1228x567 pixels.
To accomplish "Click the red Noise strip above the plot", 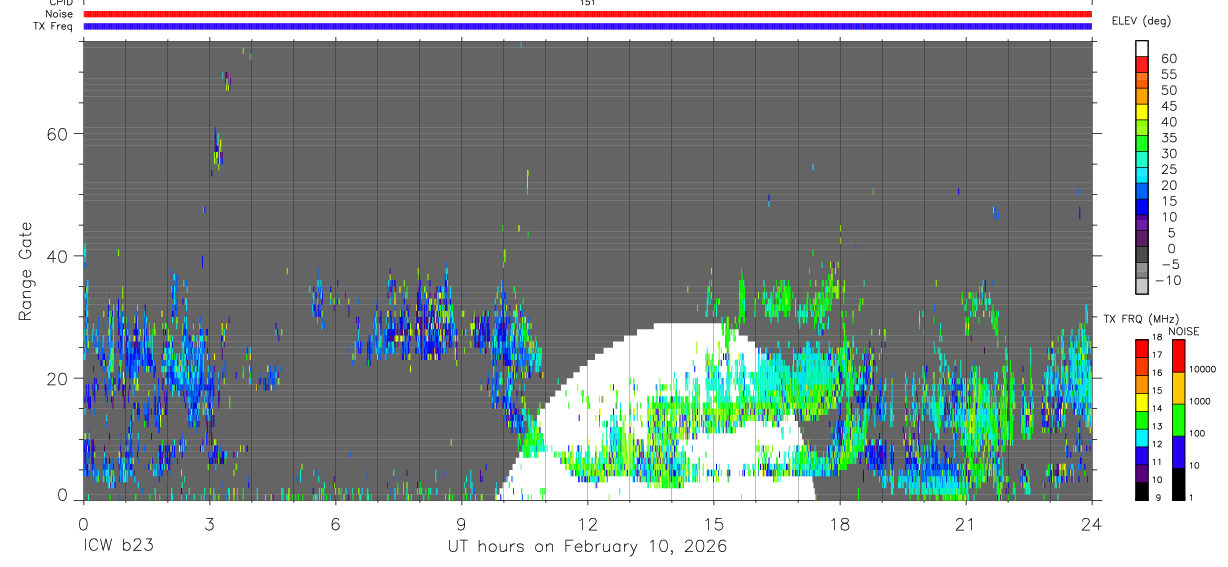I will (587, 14).
